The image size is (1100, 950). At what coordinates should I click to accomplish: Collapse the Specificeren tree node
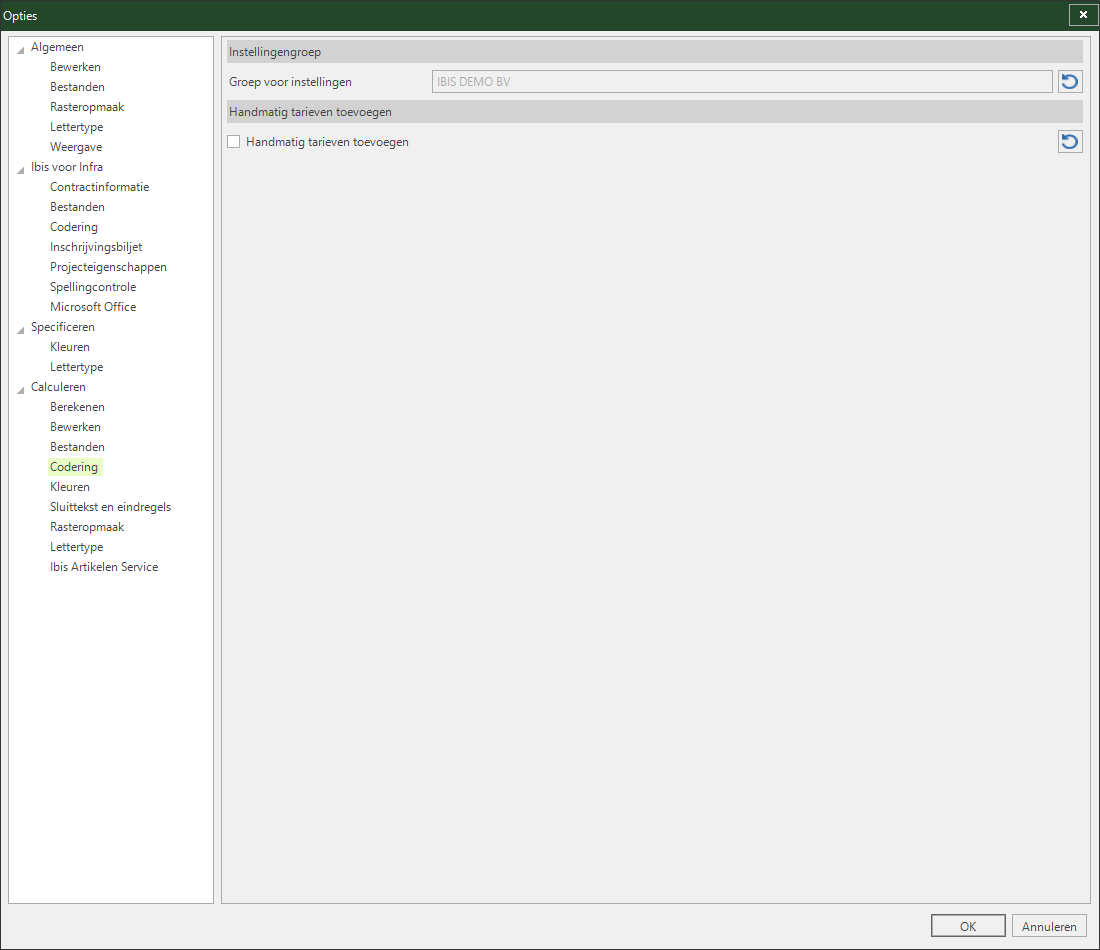(x=21, y=329)
